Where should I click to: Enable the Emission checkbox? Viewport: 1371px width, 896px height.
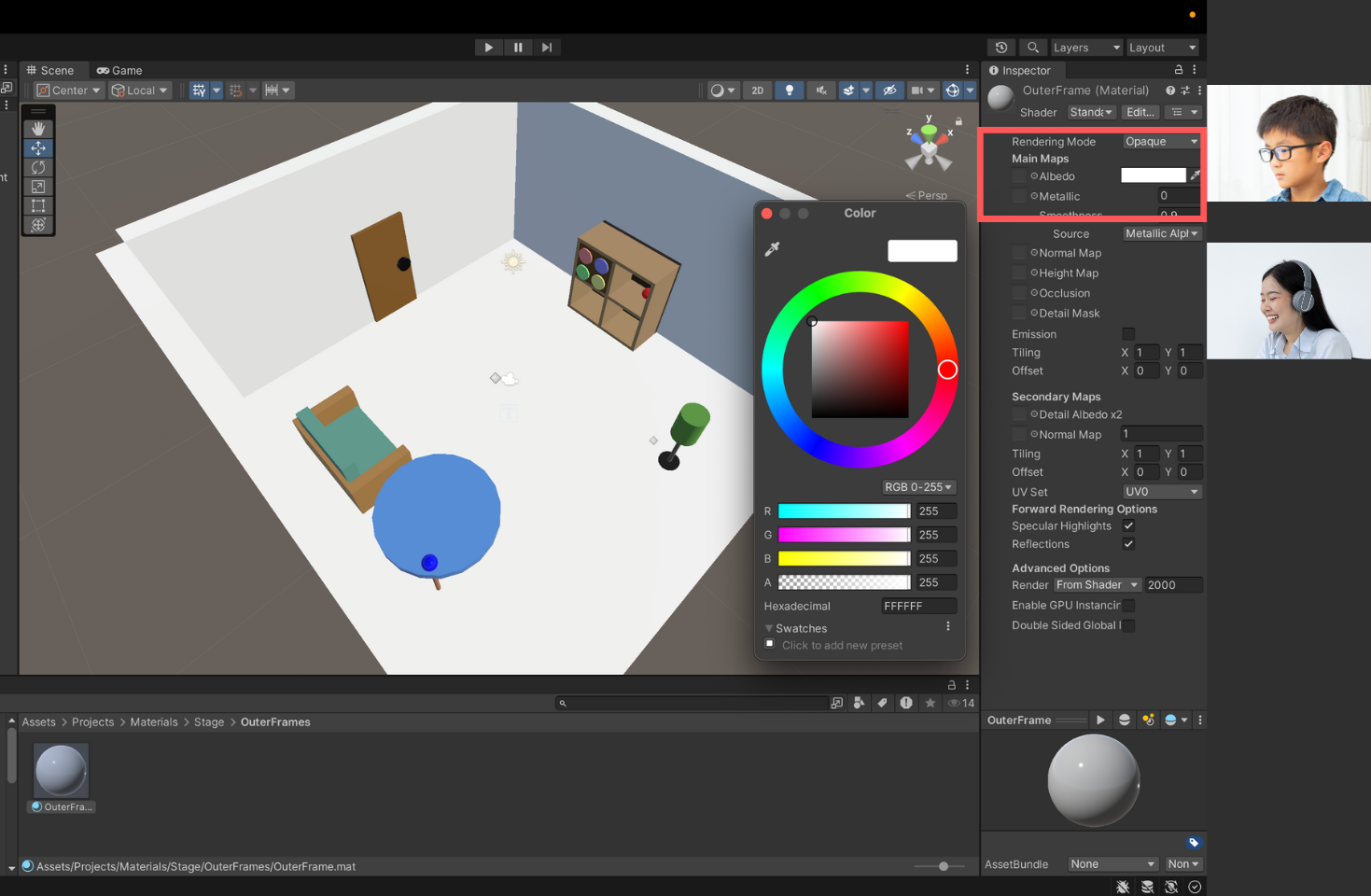pos(1128,334)
